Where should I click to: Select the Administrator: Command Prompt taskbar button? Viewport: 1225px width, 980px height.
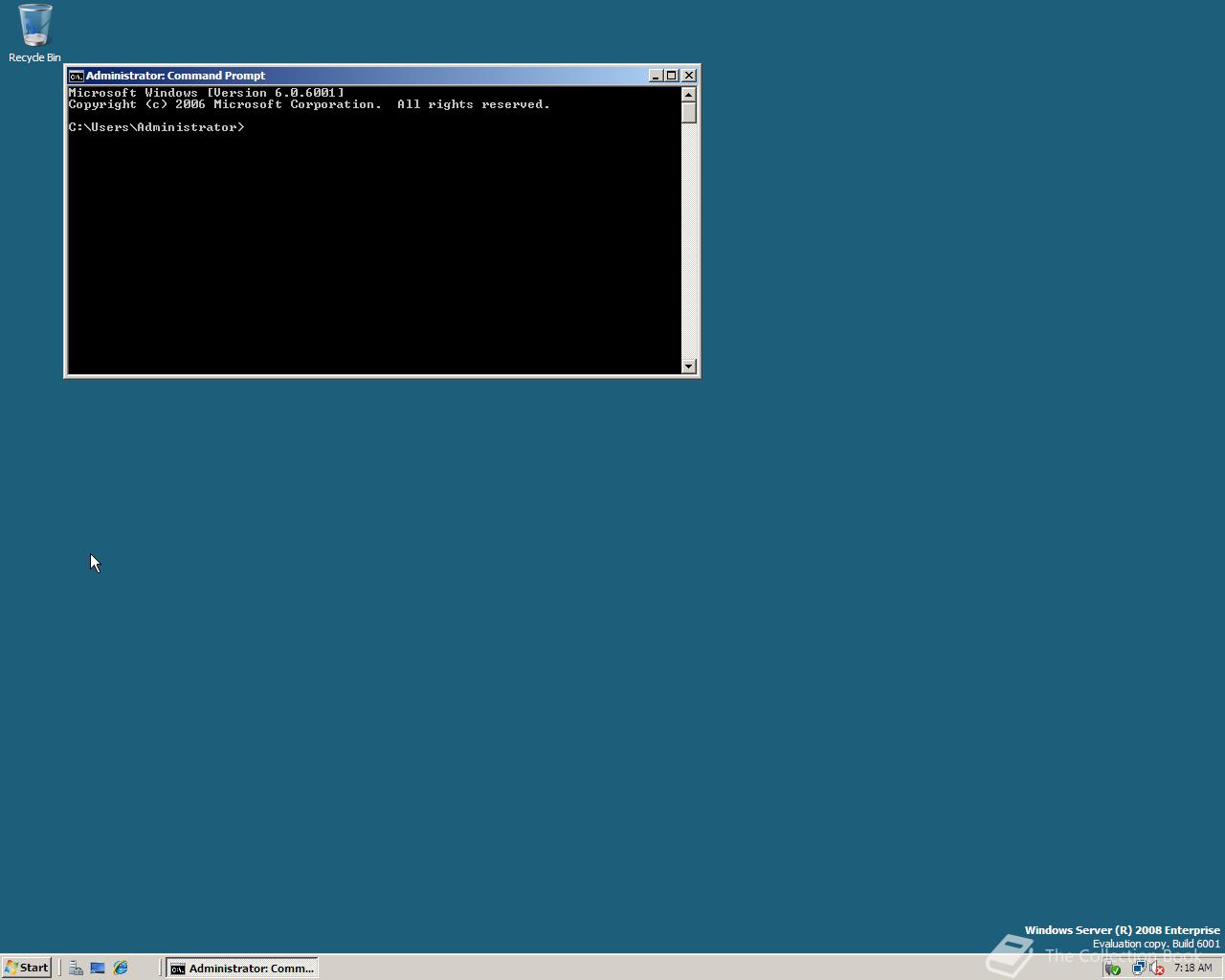click(x=242, y=968)
